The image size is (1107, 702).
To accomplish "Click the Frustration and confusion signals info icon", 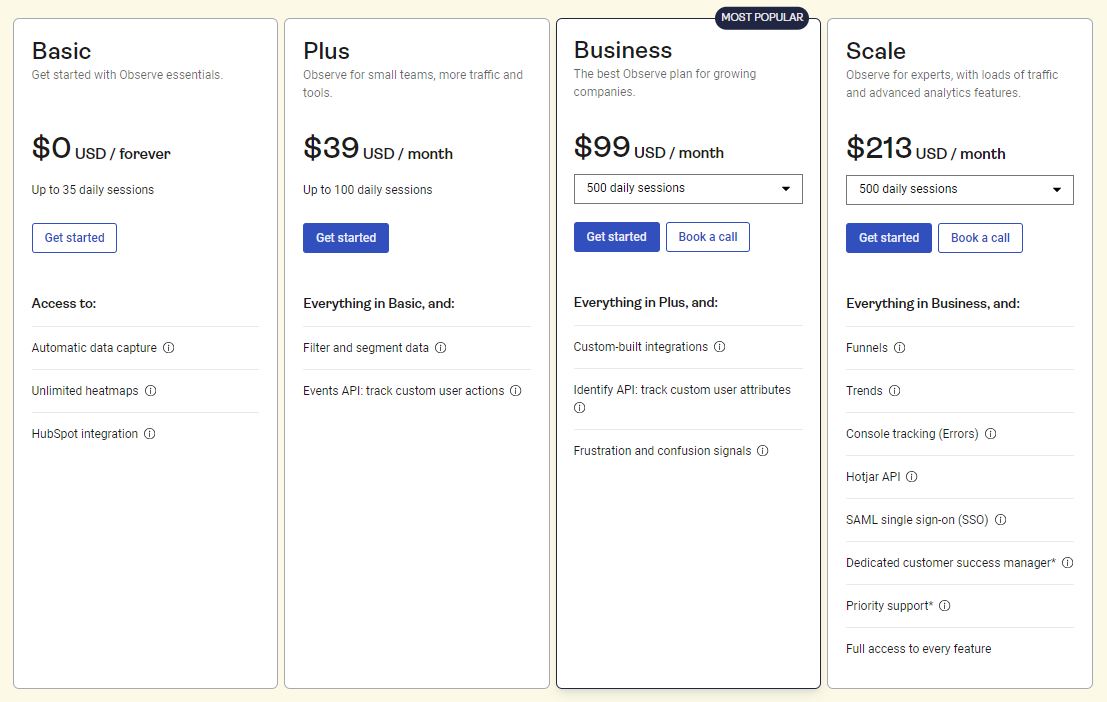I will tap(763, 451).
